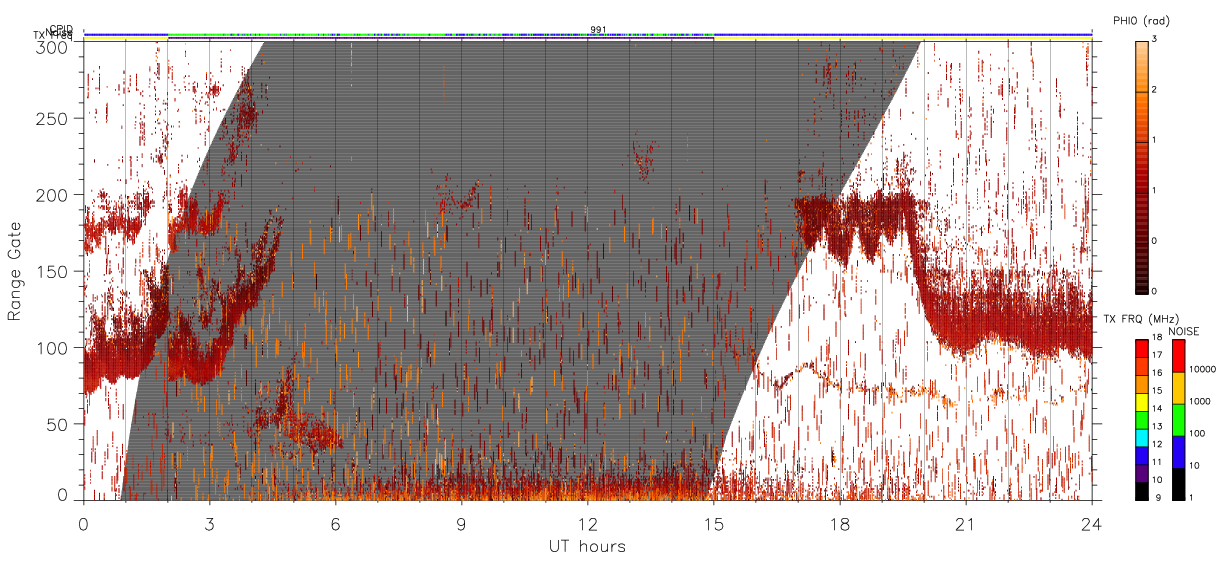Click the blue NOISE swatch between 10 and 100

pos(1177,451)
